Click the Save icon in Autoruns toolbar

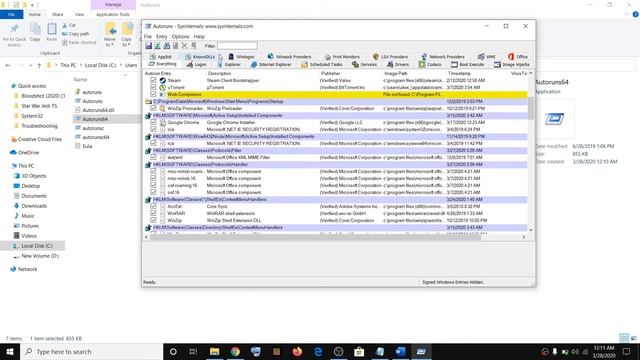click(149, 46)
